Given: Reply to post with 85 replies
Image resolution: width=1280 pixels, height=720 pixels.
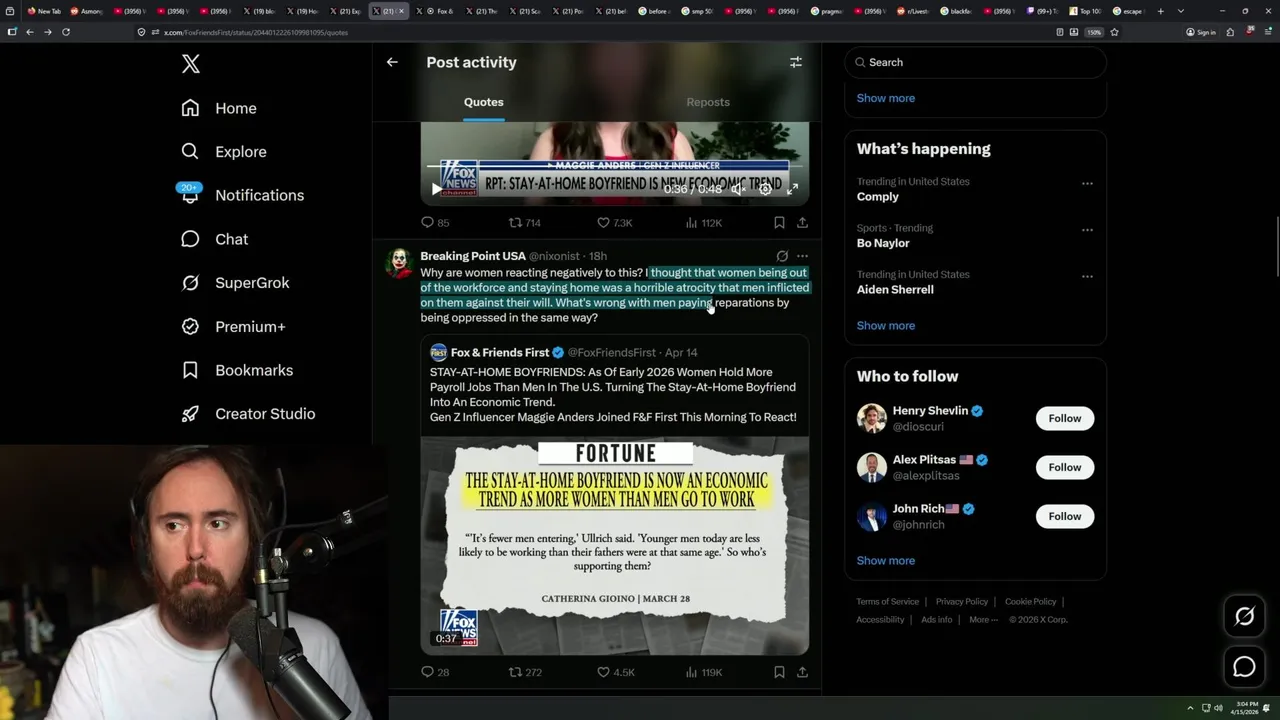Looking at the screenshot, I should click(x=434, y=223).
